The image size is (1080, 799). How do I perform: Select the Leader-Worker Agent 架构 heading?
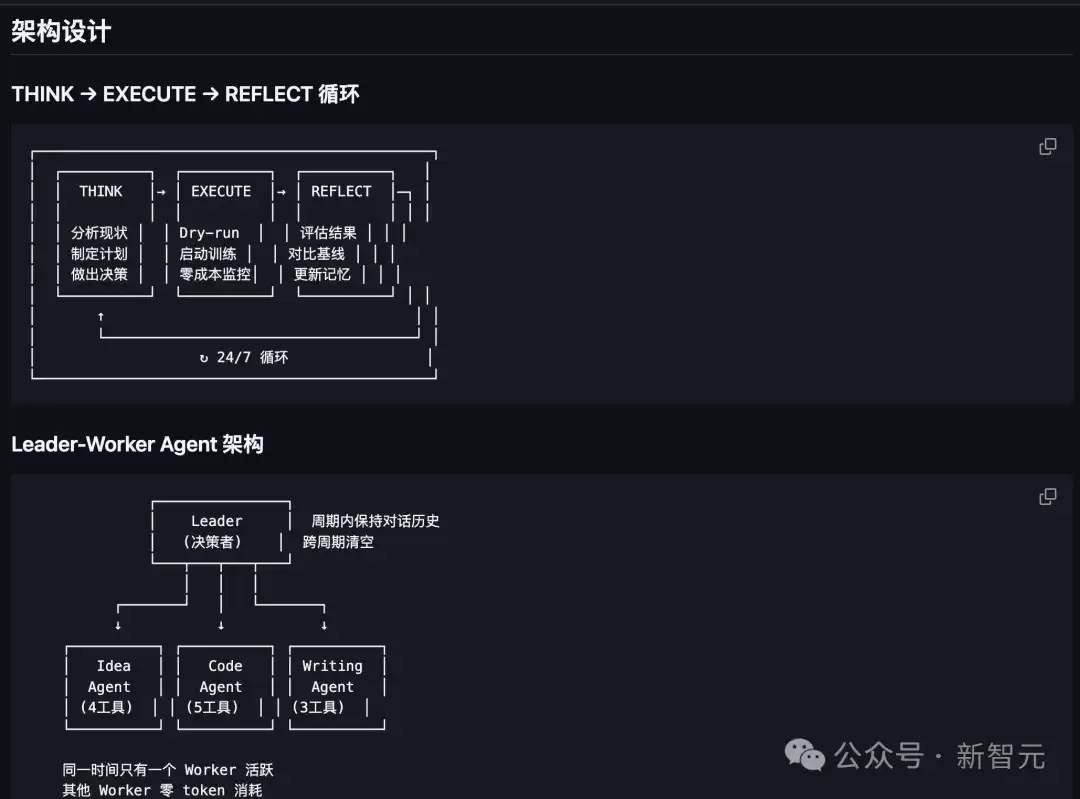[137, 444]
